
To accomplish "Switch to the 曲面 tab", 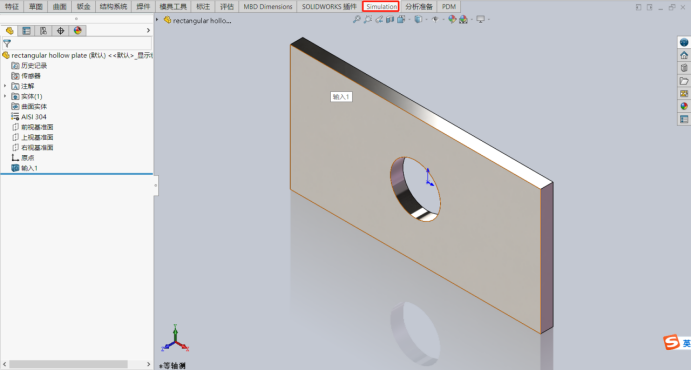I will tap(60, 6).
